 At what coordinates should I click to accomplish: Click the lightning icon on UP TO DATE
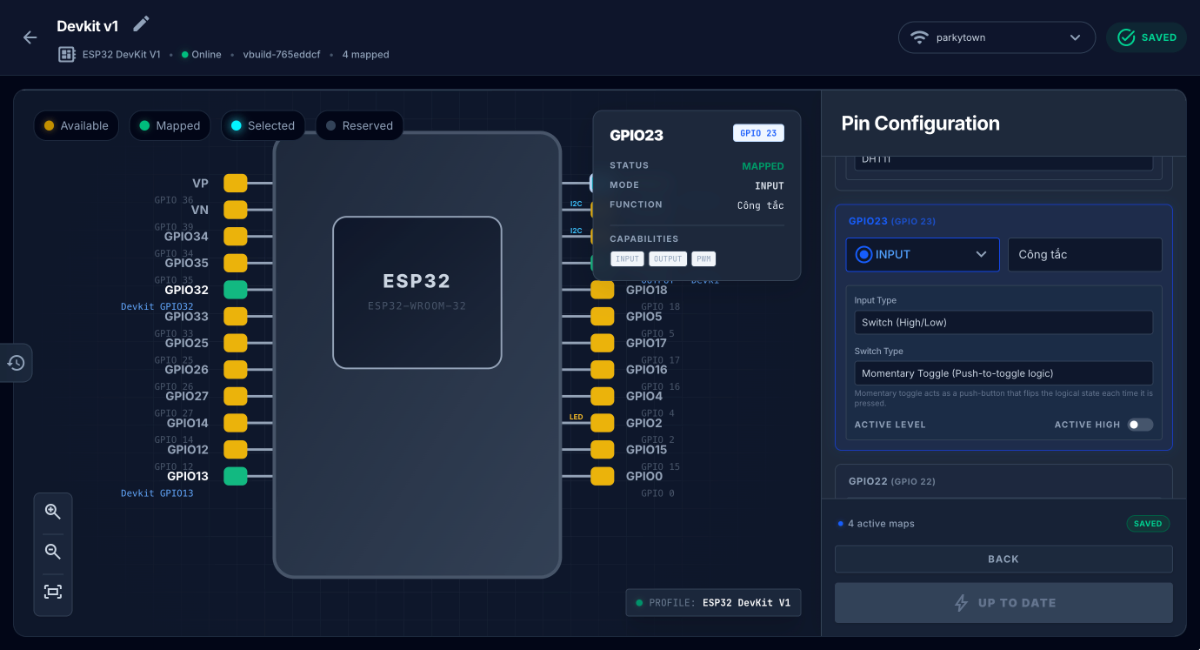coord(961,603)
